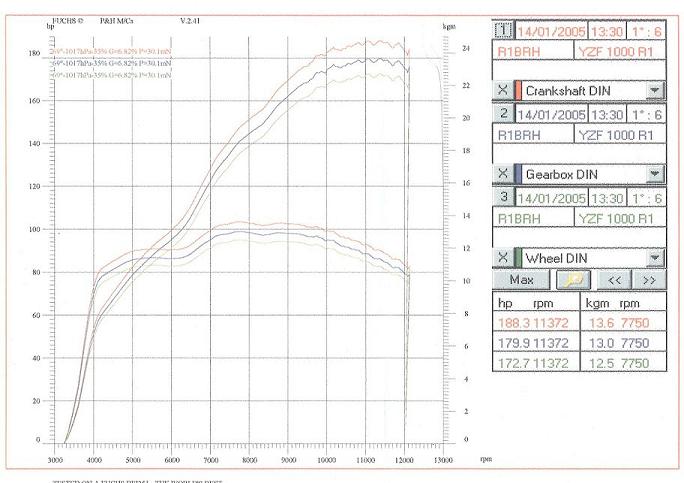Click the >> next button
Viewport: 684px width, 483px height.
(649, 280)
